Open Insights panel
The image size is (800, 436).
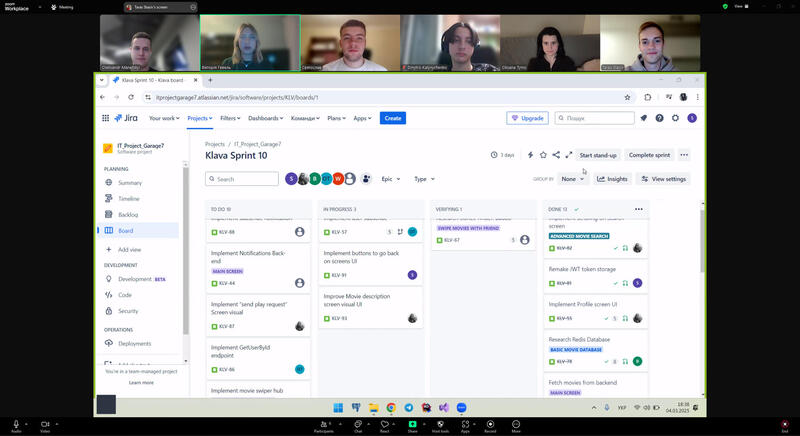(x=612, y=179)
